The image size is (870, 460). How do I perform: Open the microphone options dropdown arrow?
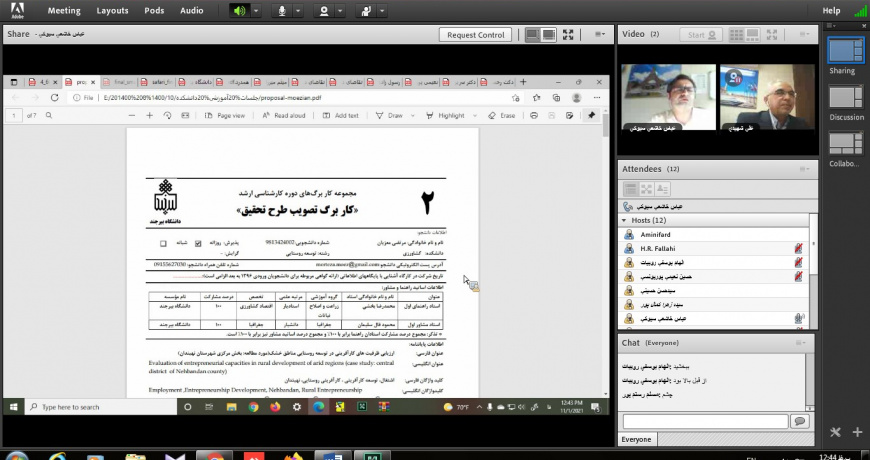[298, 11]
